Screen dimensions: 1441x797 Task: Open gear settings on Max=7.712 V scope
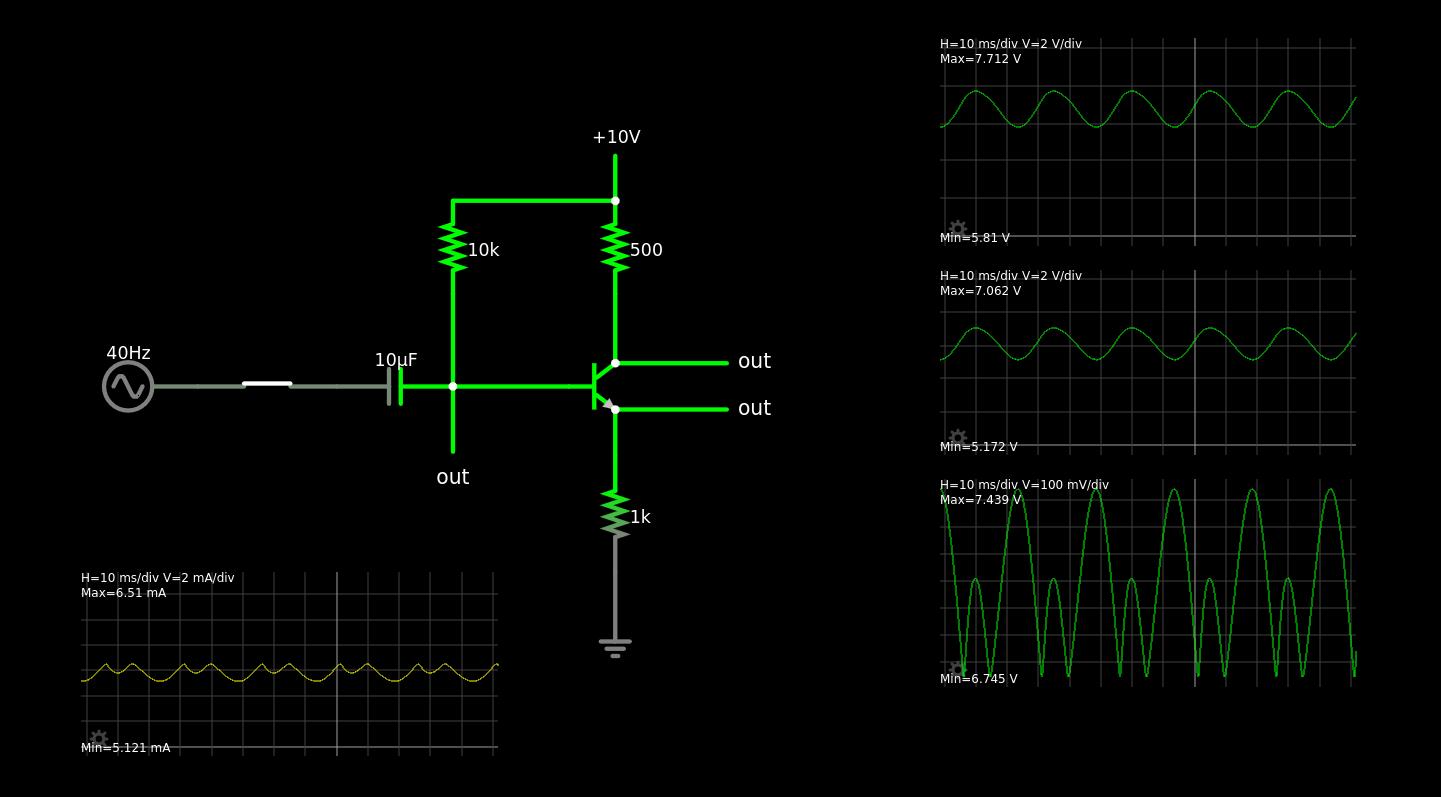957,229
